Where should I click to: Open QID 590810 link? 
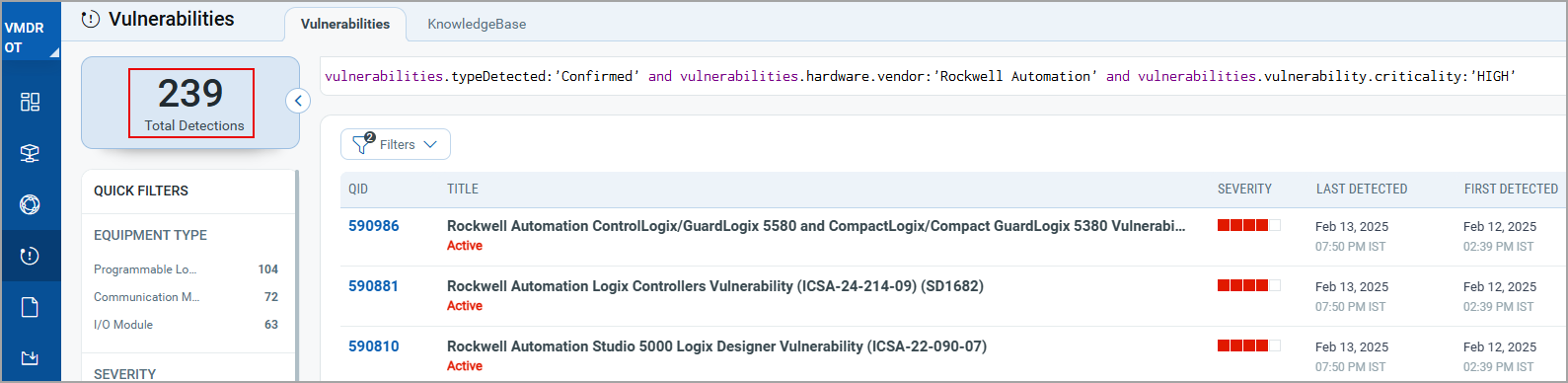[x=374, y=346]
